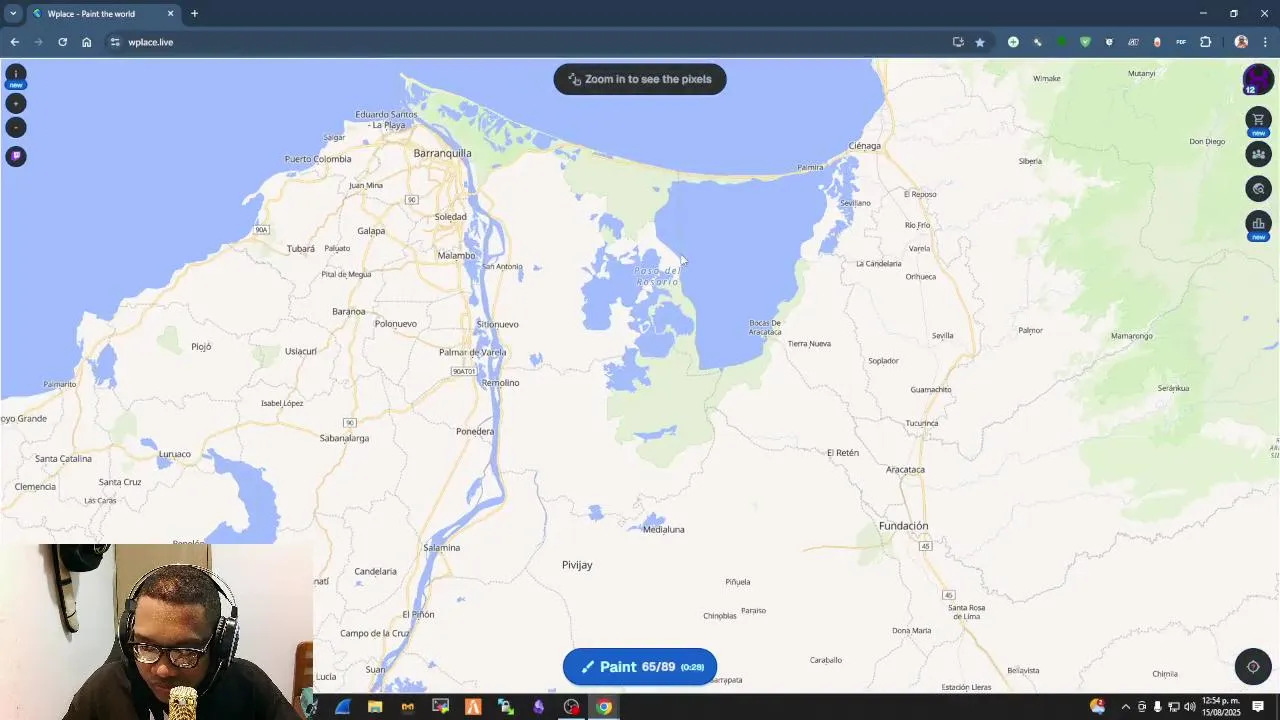Click the Paint 65/89 button

640,667
